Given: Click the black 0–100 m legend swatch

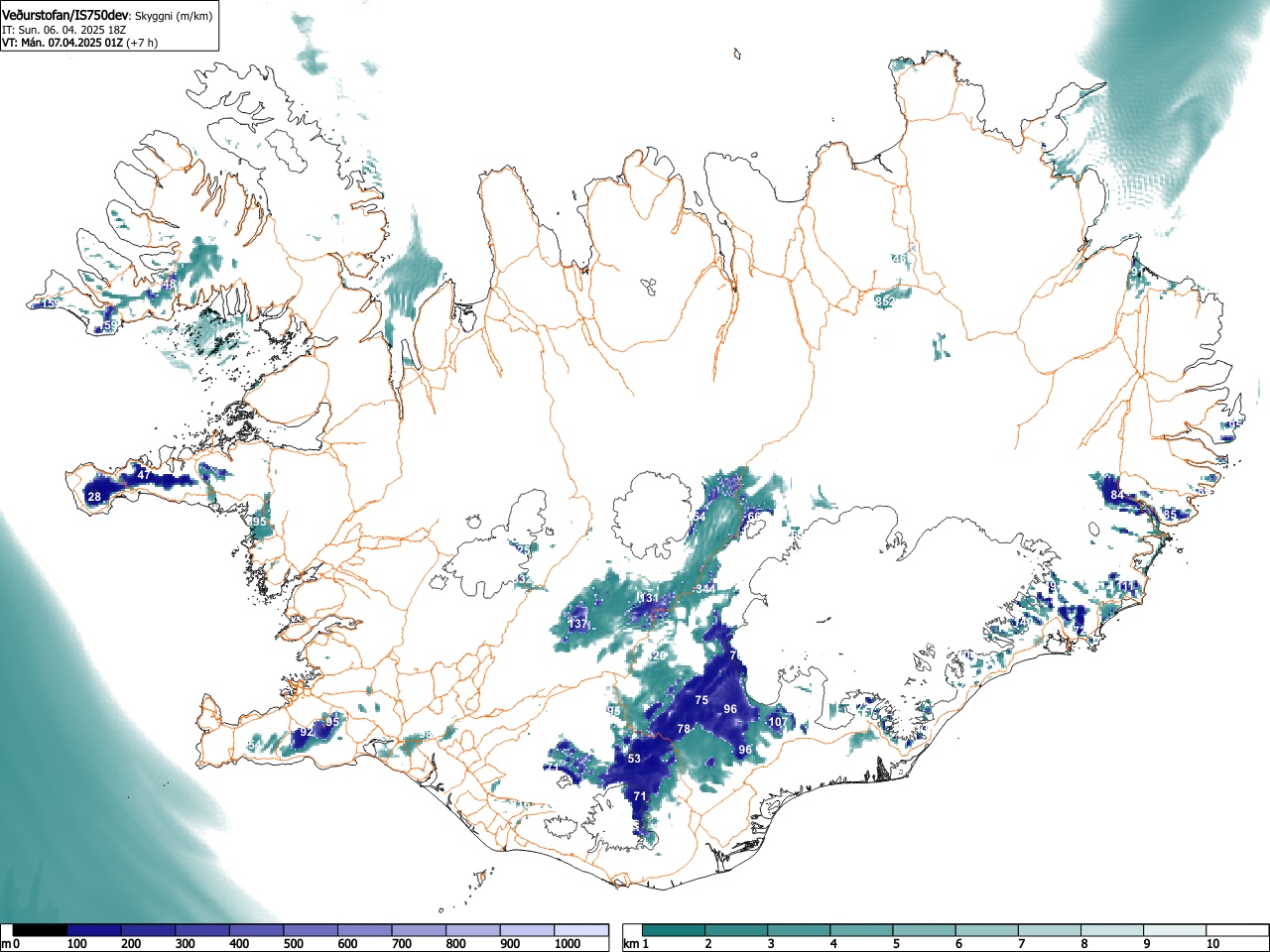Looking at the screenshot, I should pyautogui.click(x=41, y=930).
